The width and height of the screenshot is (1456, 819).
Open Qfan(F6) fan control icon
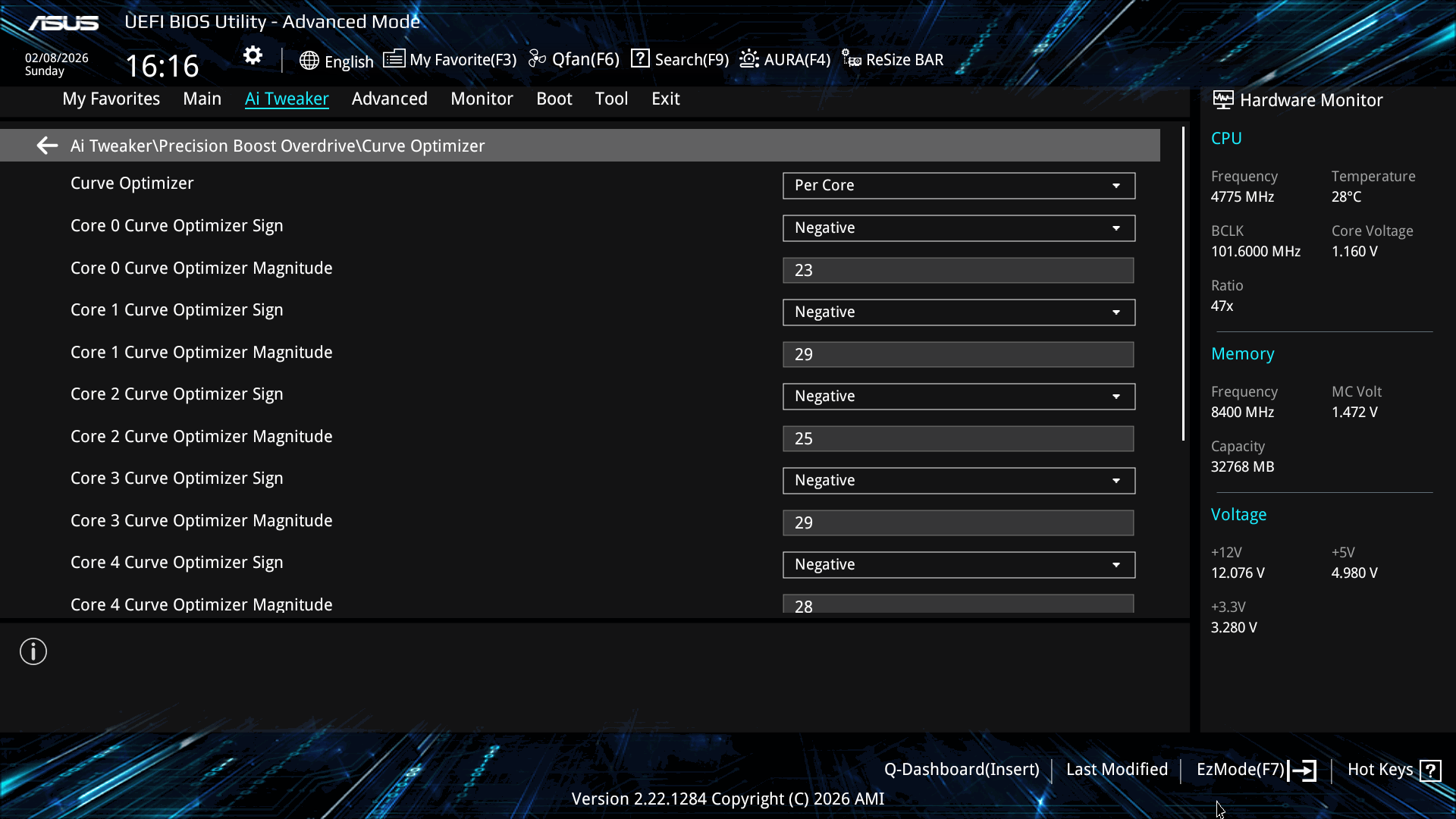537,58
